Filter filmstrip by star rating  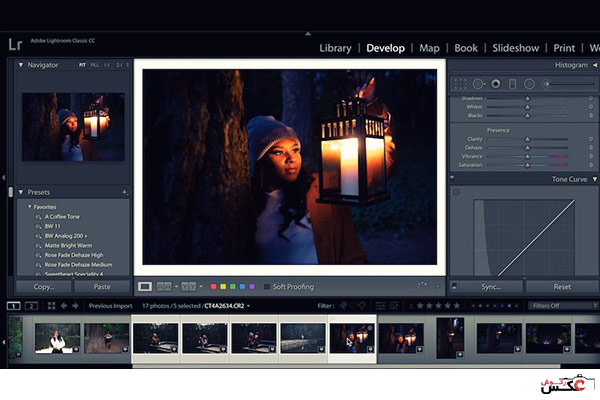coord(438,306)
